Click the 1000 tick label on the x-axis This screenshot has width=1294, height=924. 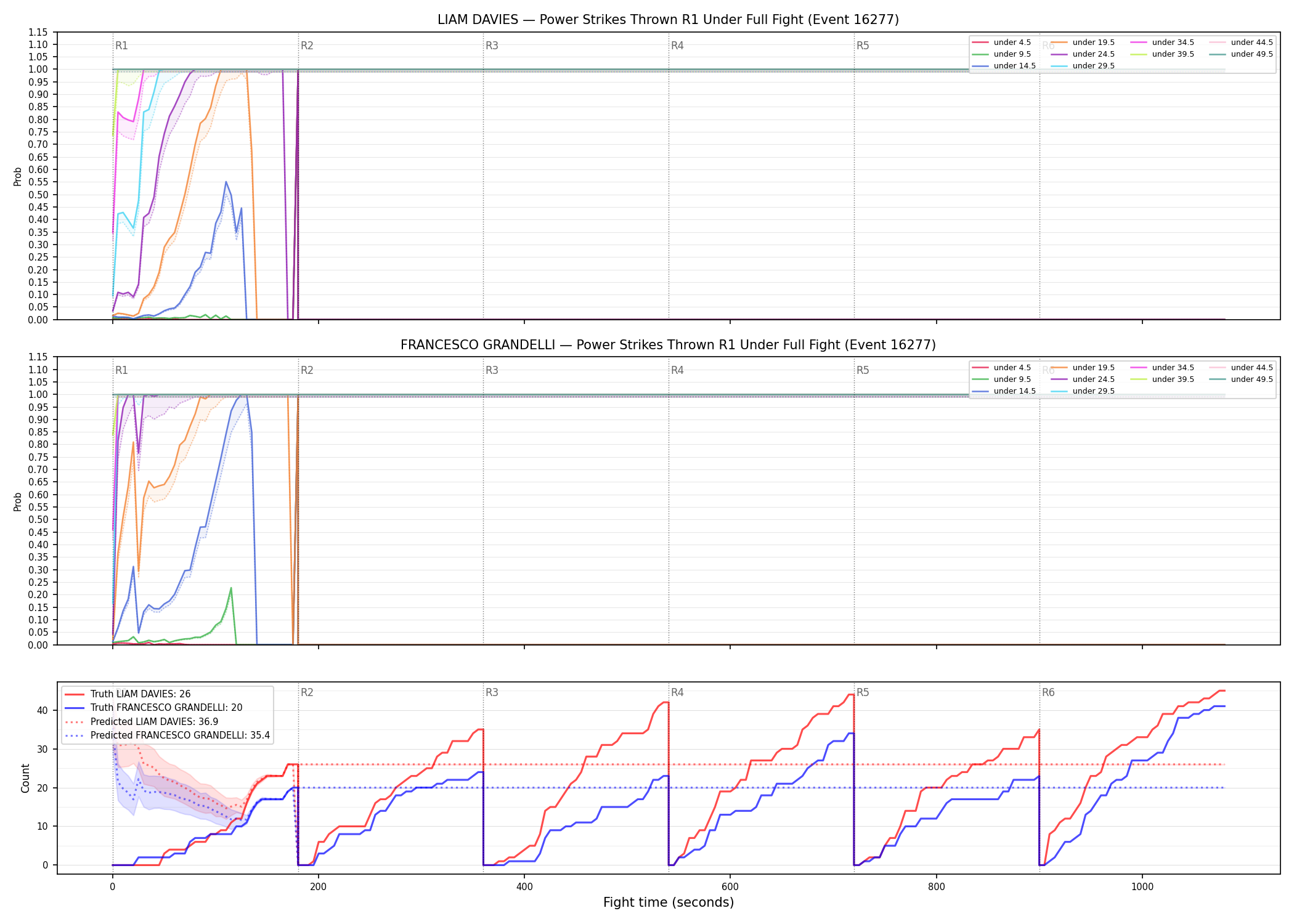pyautogui.click(x=1142, y=887)
